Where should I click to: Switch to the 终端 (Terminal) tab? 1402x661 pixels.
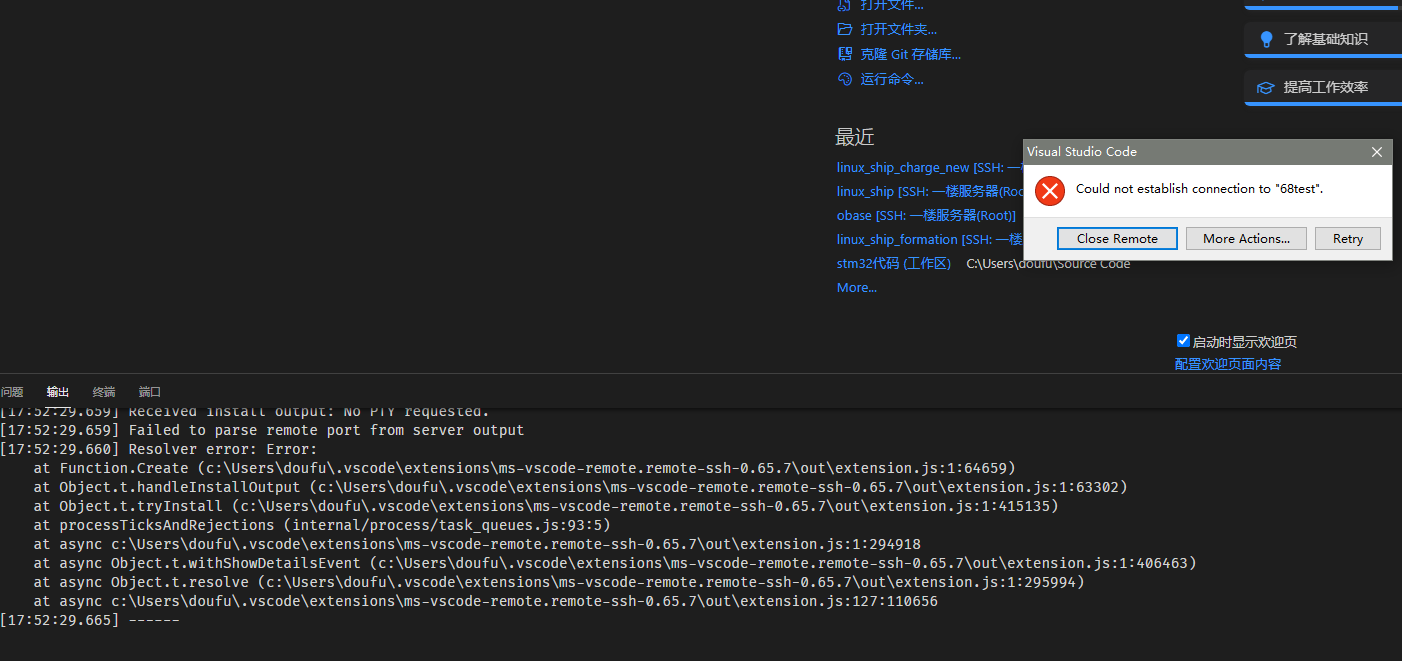103,391
